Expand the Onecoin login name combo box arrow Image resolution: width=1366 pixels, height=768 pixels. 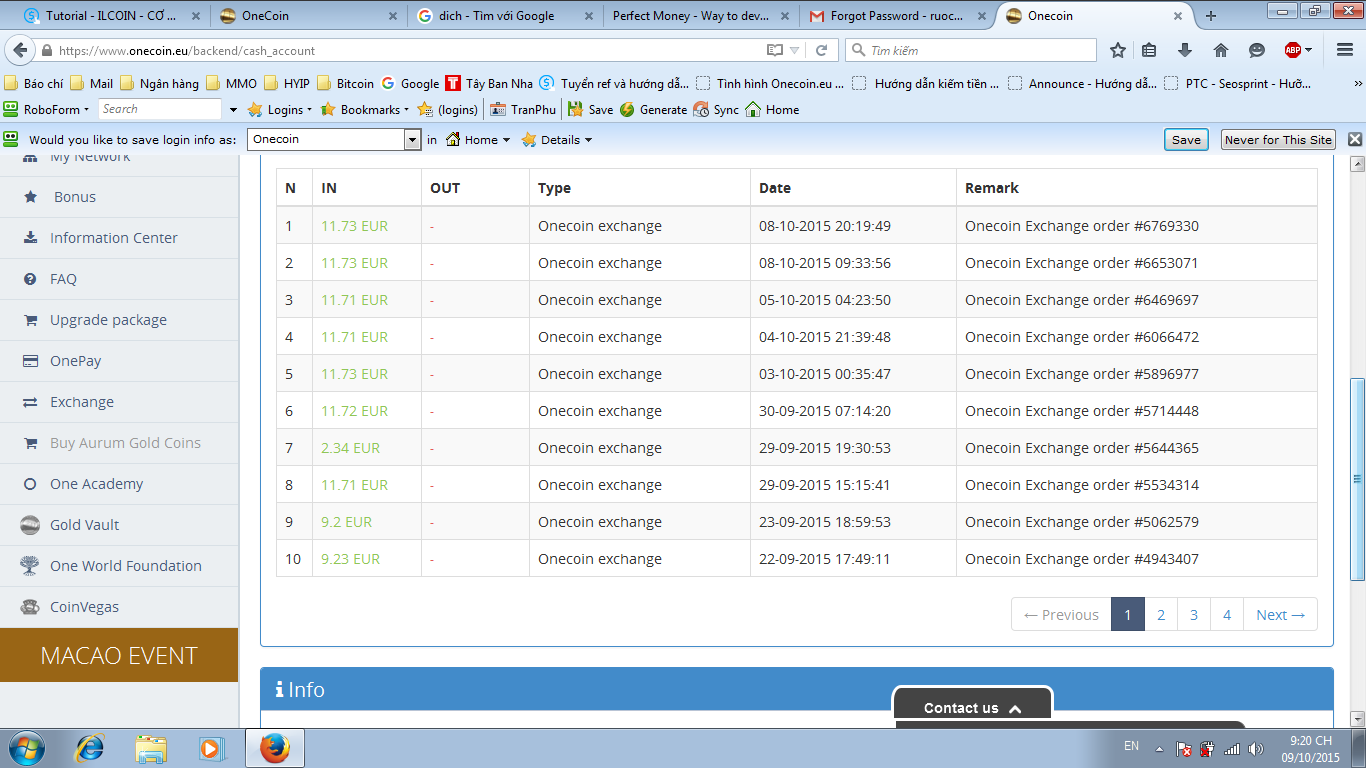412,140
